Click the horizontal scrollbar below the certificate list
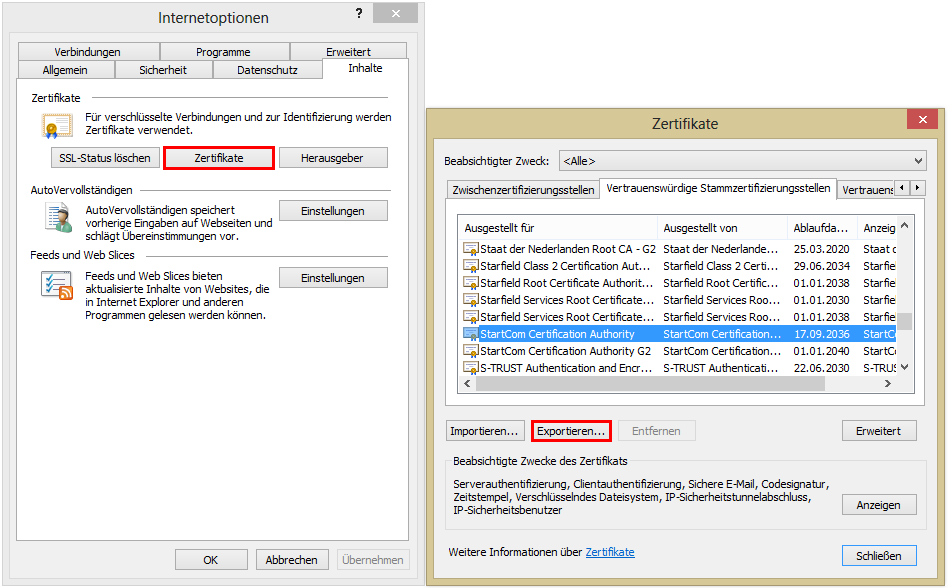The width and height of the screenshot is (948, 588). 650,382
